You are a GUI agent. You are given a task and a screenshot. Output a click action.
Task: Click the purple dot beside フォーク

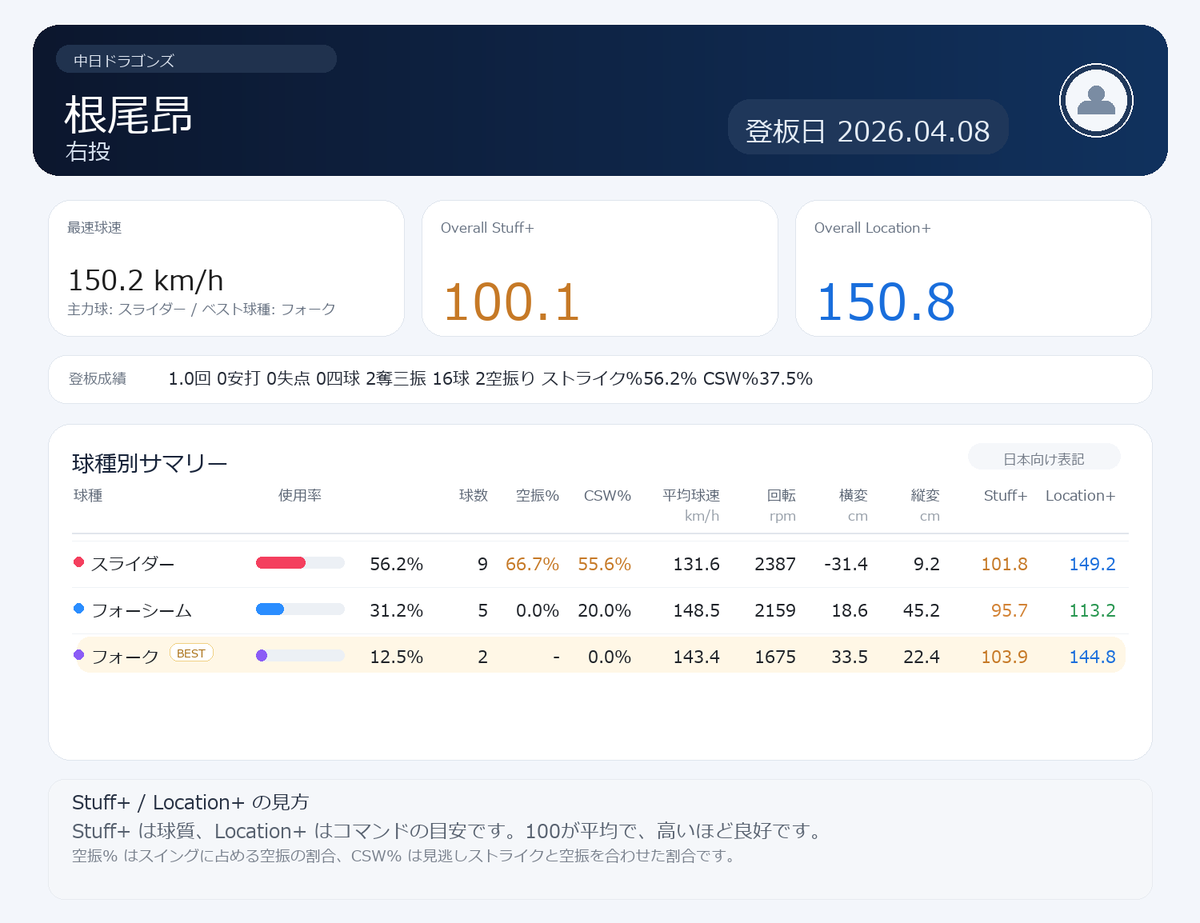pyautogui.click(x=79, y=655)
